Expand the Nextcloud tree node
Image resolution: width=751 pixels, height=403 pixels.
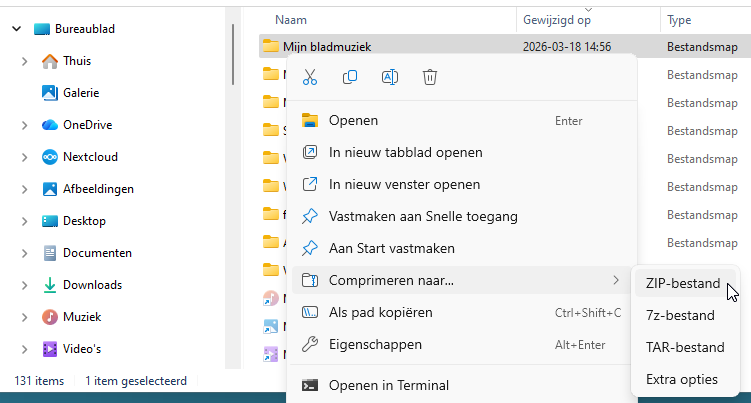[24, 157]
